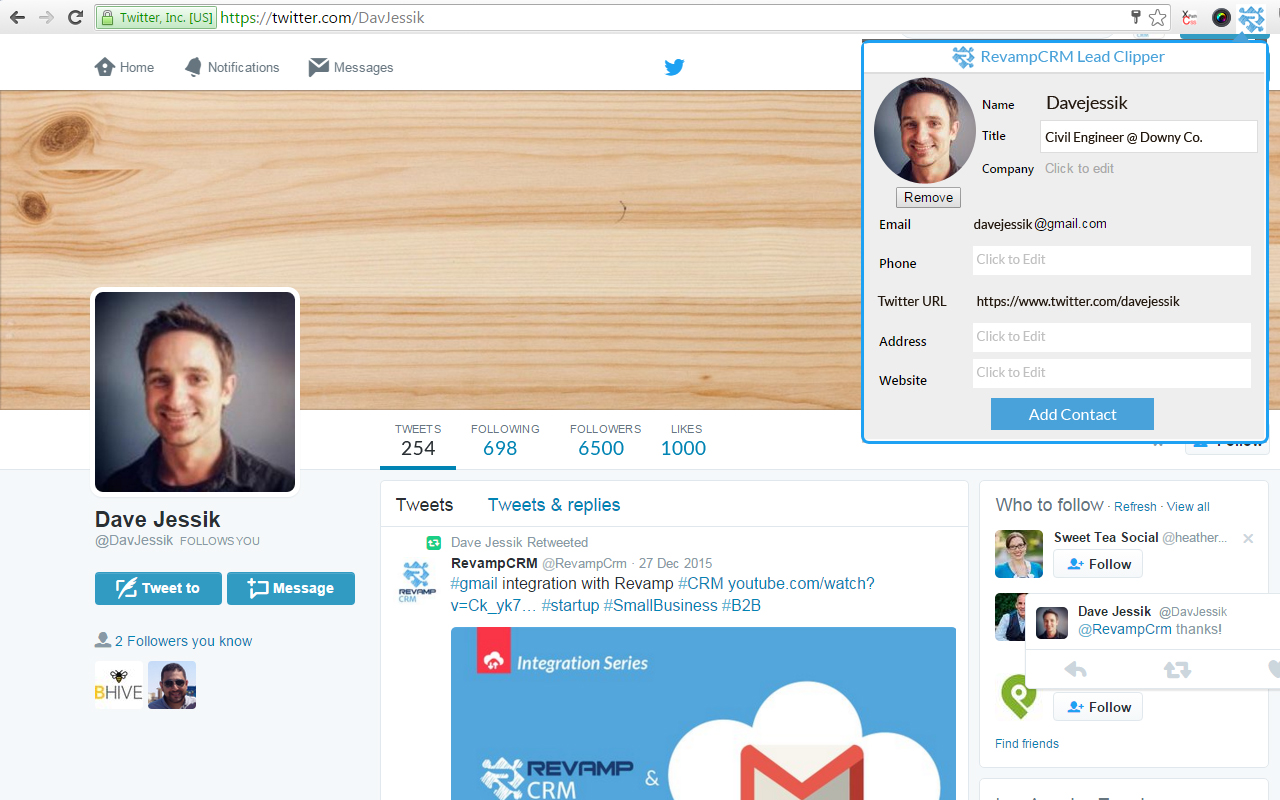Go back in the browser
1280x800 pixels.
(17, 17)
